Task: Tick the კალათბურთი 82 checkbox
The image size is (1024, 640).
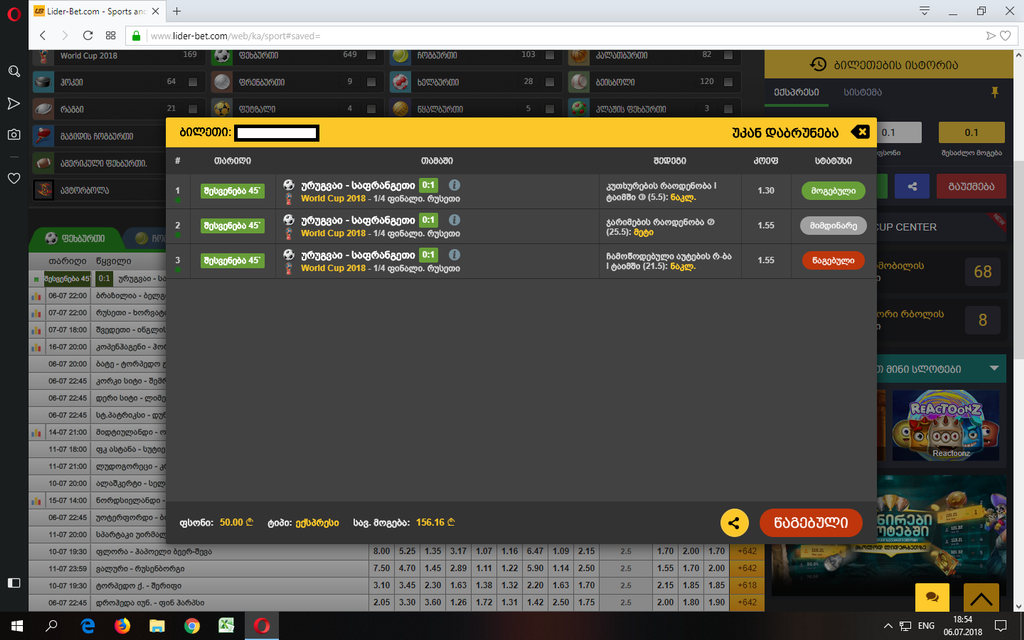Action: pyautogui.click(x=728, y=56)
